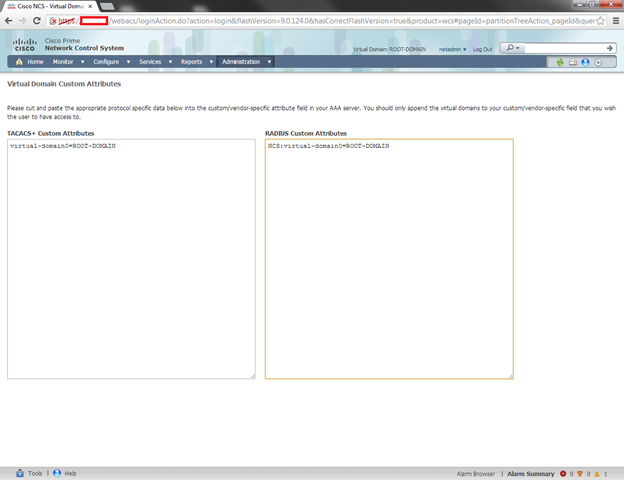The height and width of the screenshot is (480, 624).
Task: Expand the Monitor menu arrow
Action: 82,62
